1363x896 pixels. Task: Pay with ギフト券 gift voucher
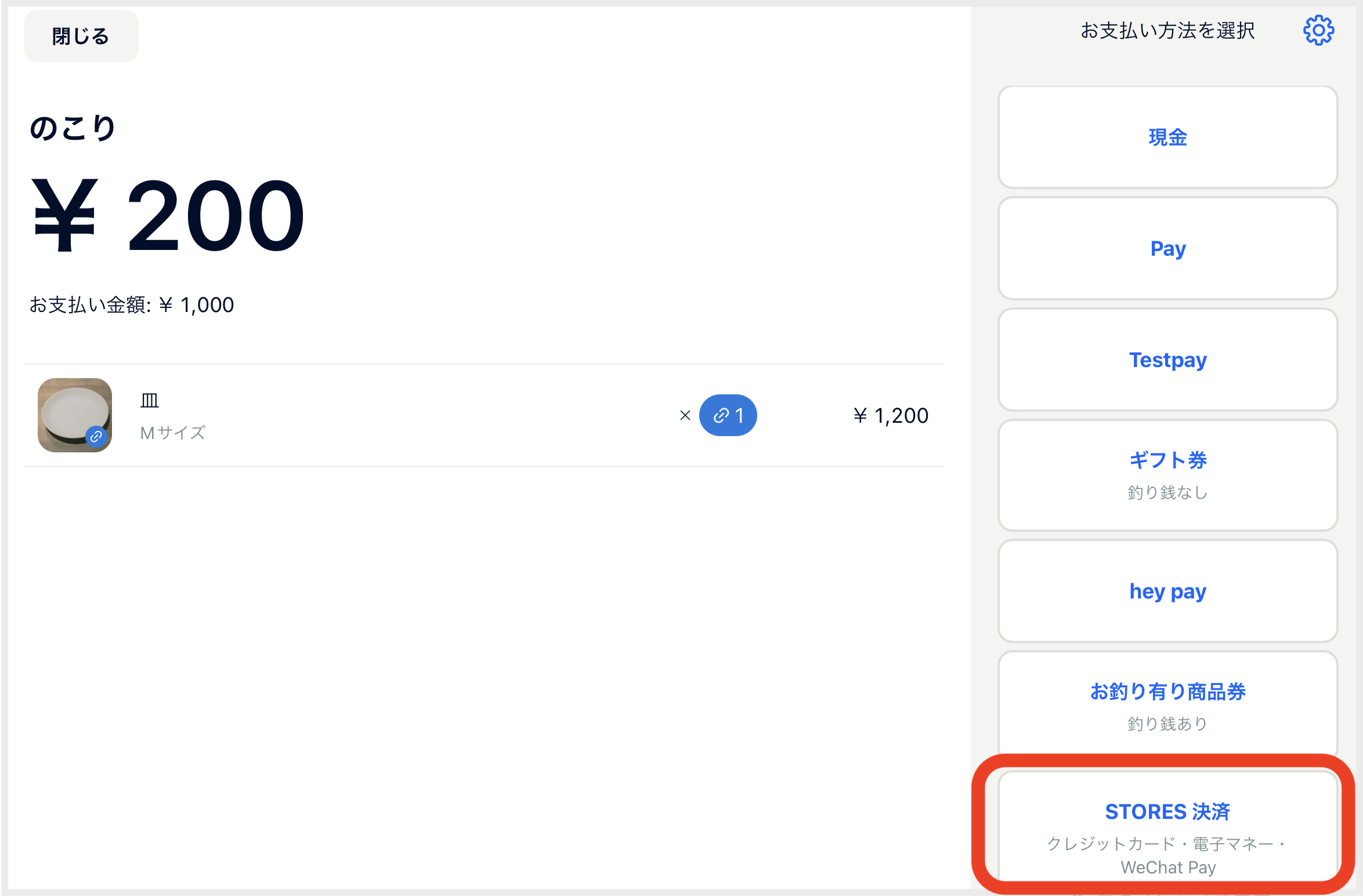tap(1167, 476)
